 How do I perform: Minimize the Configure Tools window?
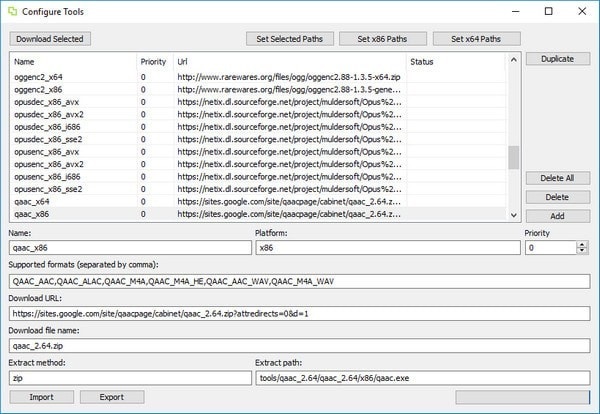515,11
